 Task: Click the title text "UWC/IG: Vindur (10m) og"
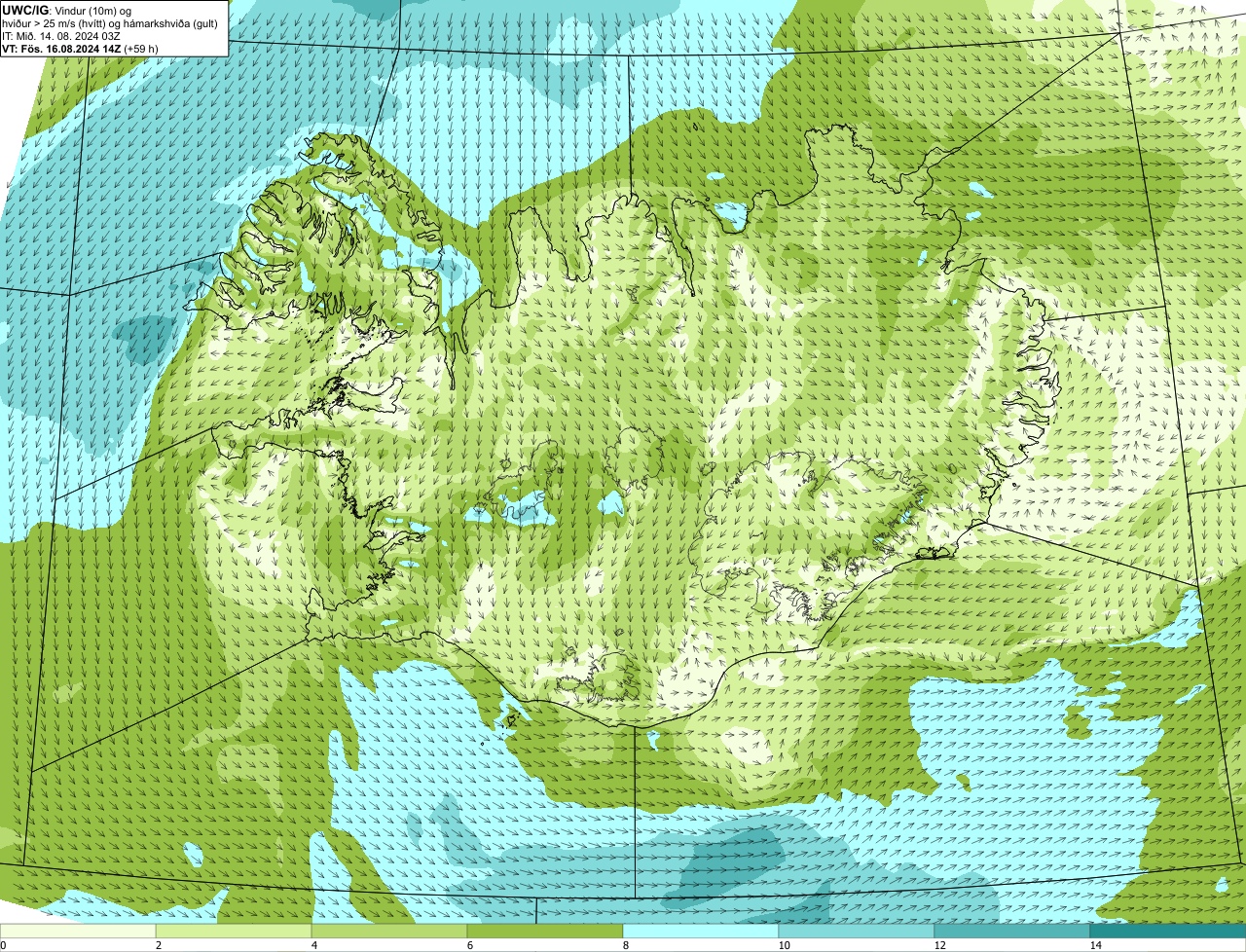(x=67, y=11)
